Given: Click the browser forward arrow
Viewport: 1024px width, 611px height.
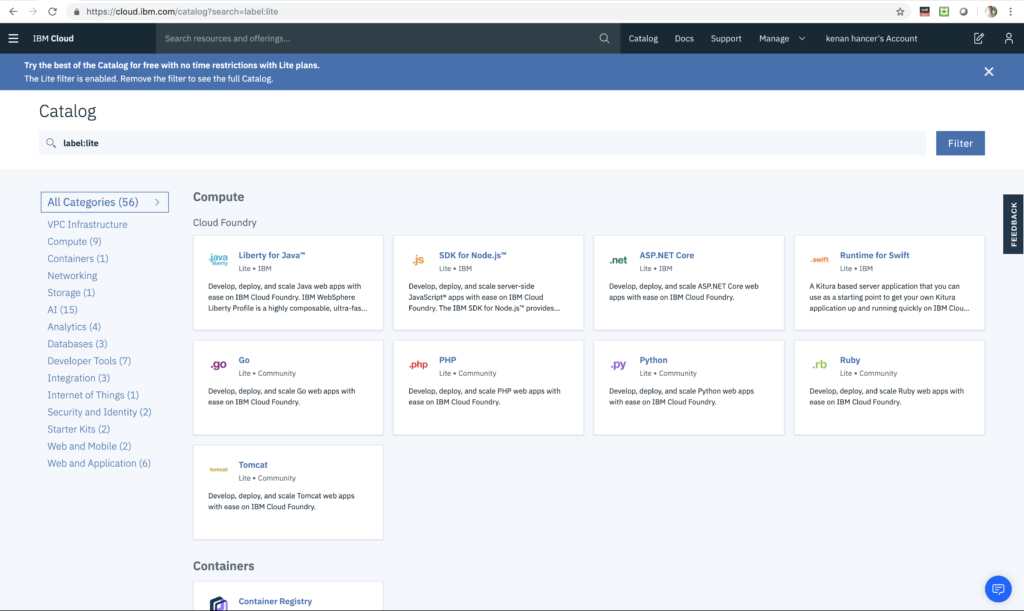Looking at the screenshot, I should 33,12.
